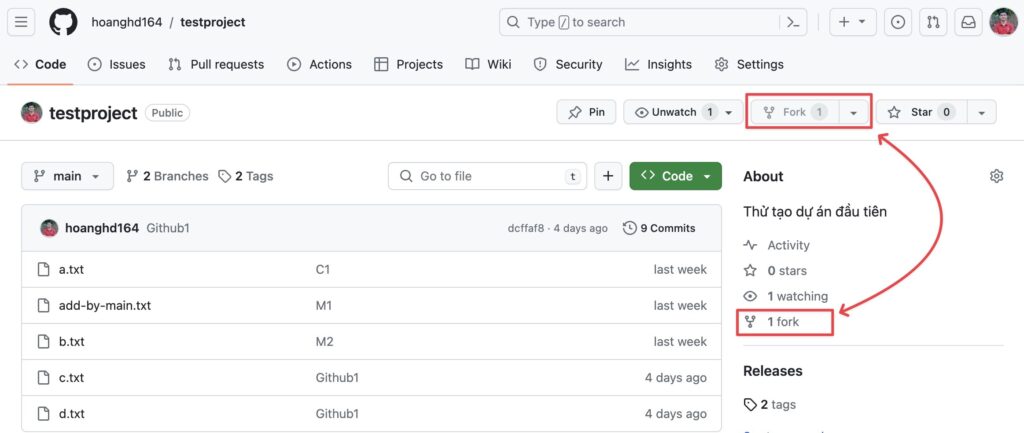Go to the Wiki tab
The height and width of the screenshot is (433, 1024).
(x=488, y=64)
